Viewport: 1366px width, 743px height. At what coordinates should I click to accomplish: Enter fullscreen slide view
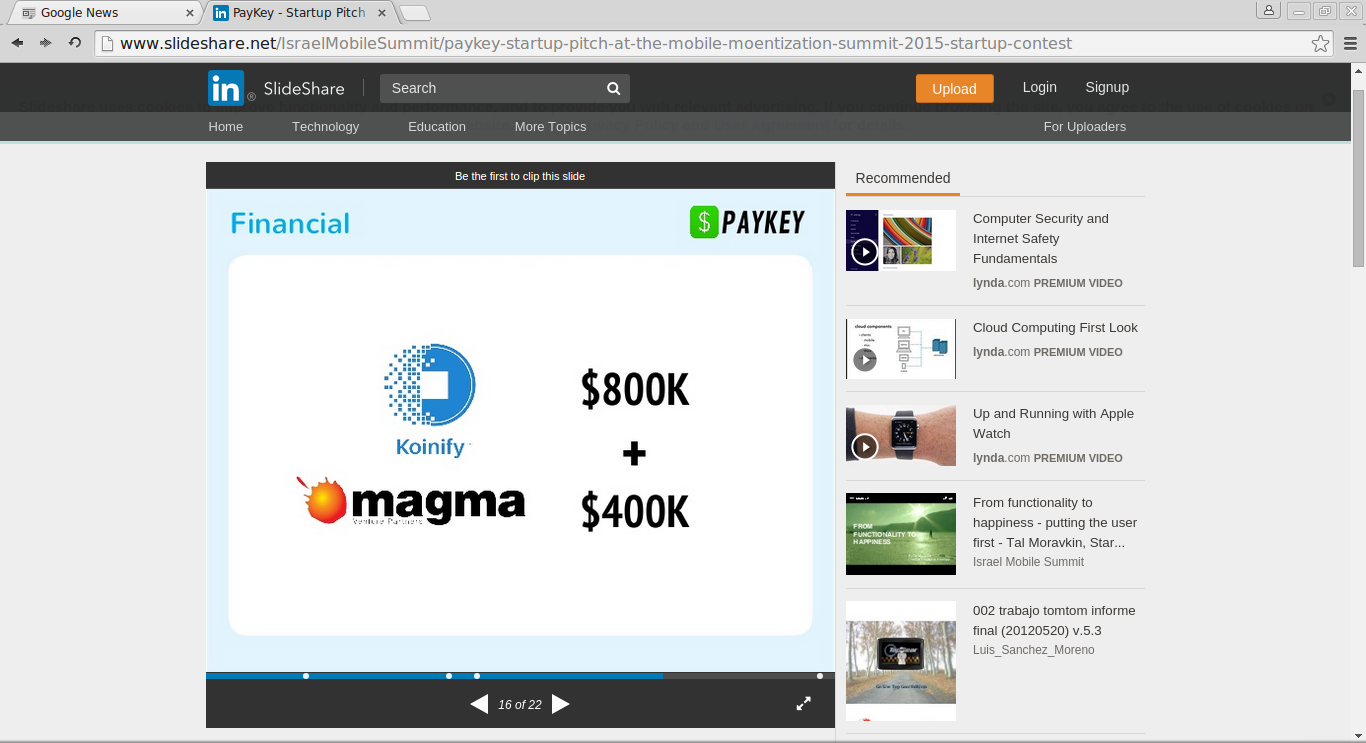click(x=803, y=704)
